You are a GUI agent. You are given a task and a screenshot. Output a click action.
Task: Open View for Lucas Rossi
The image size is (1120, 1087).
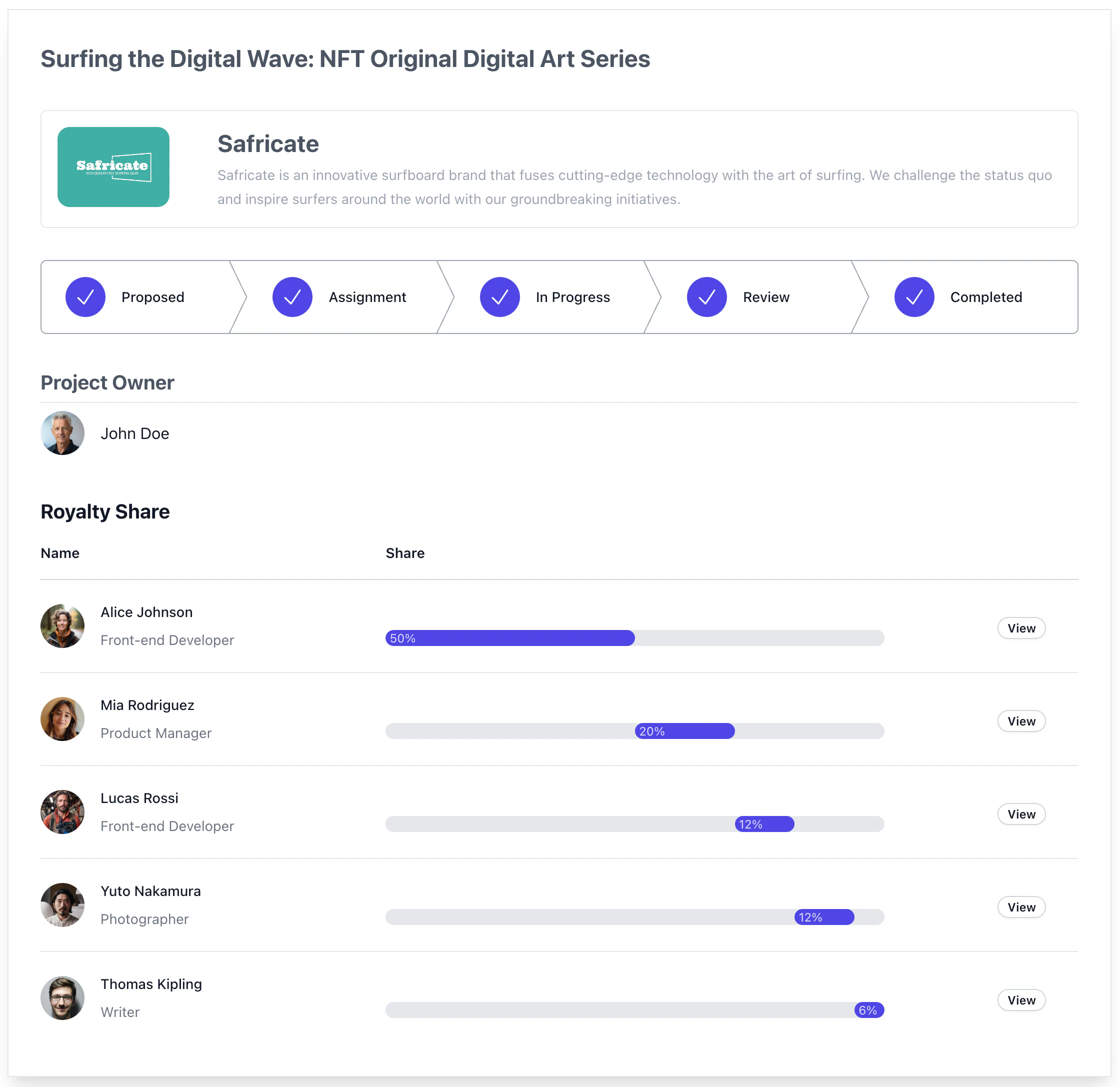pos(1020,814)
